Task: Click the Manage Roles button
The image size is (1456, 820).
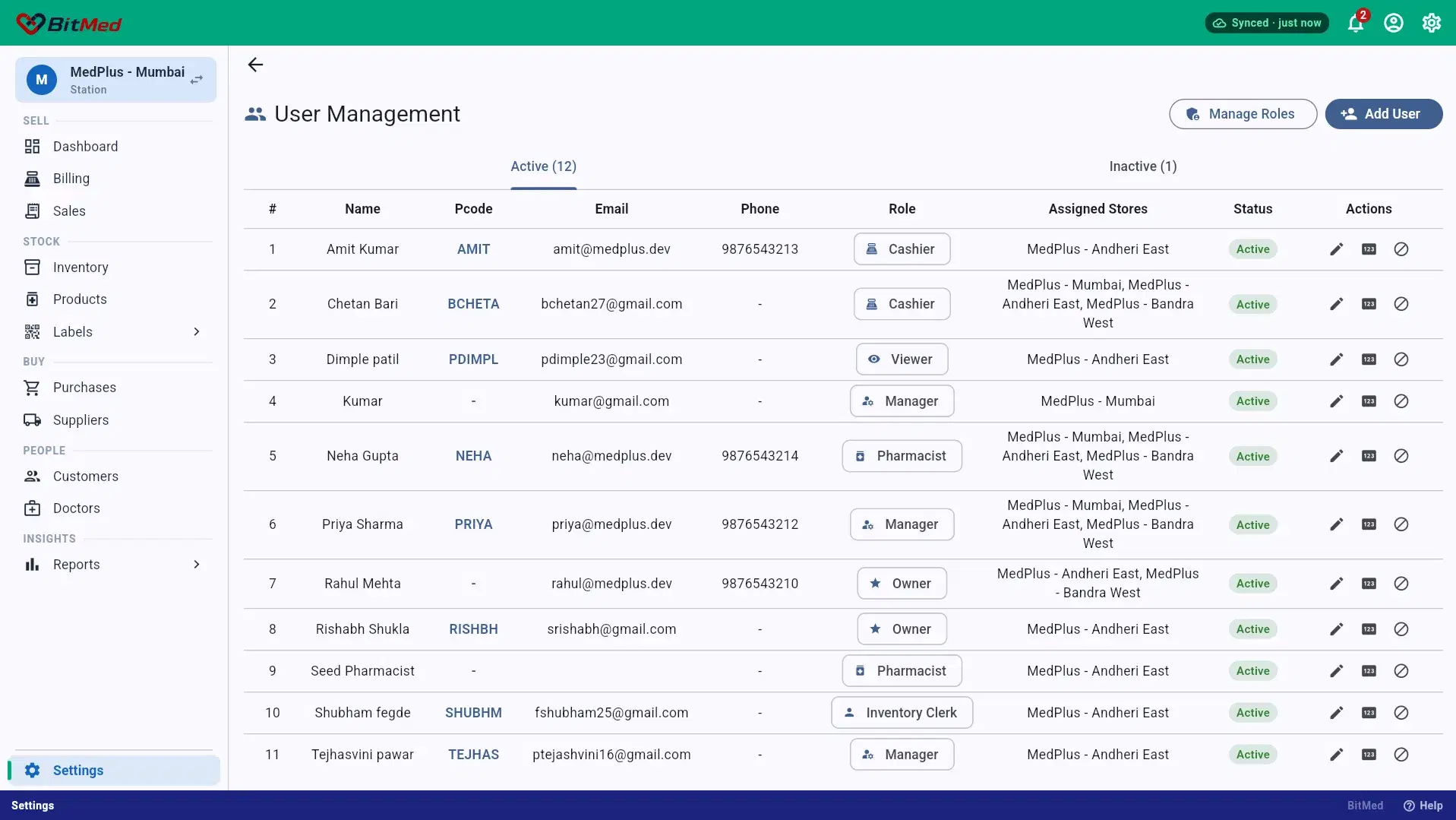Action: click(x=1243, y=114)
